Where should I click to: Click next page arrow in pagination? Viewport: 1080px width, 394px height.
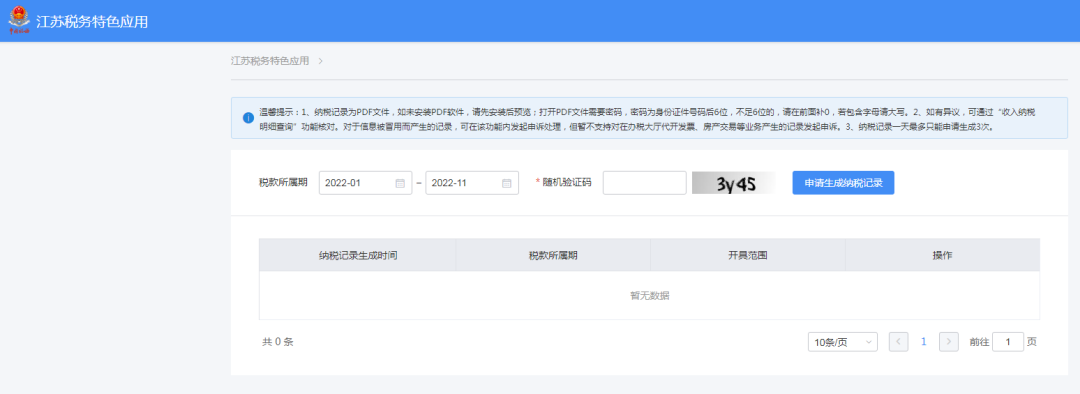(949, 342)
